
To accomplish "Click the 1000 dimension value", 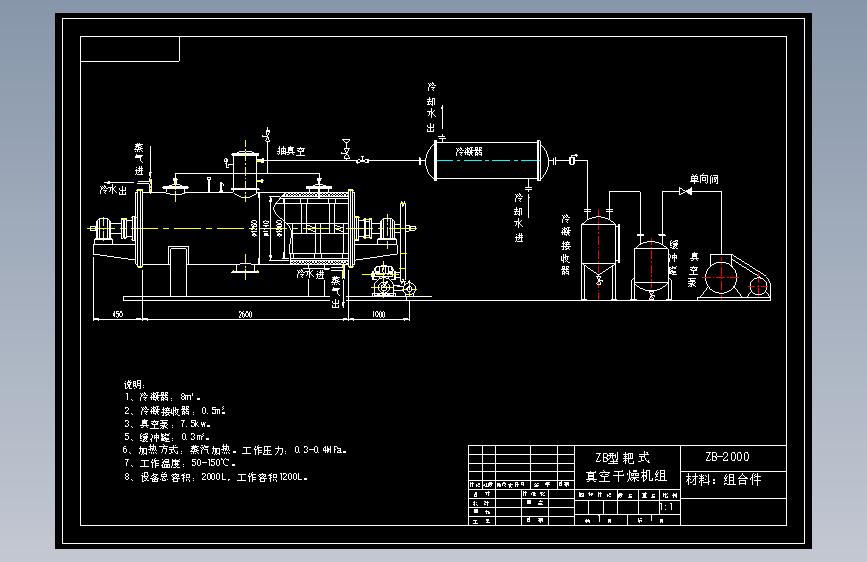I will pyautogui.click(x=379, y=314).
